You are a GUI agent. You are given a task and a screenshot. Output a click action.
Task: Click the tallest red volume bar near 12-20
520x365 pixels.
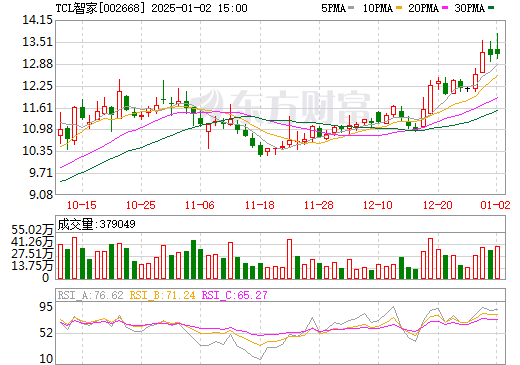(x=430, y=258)
